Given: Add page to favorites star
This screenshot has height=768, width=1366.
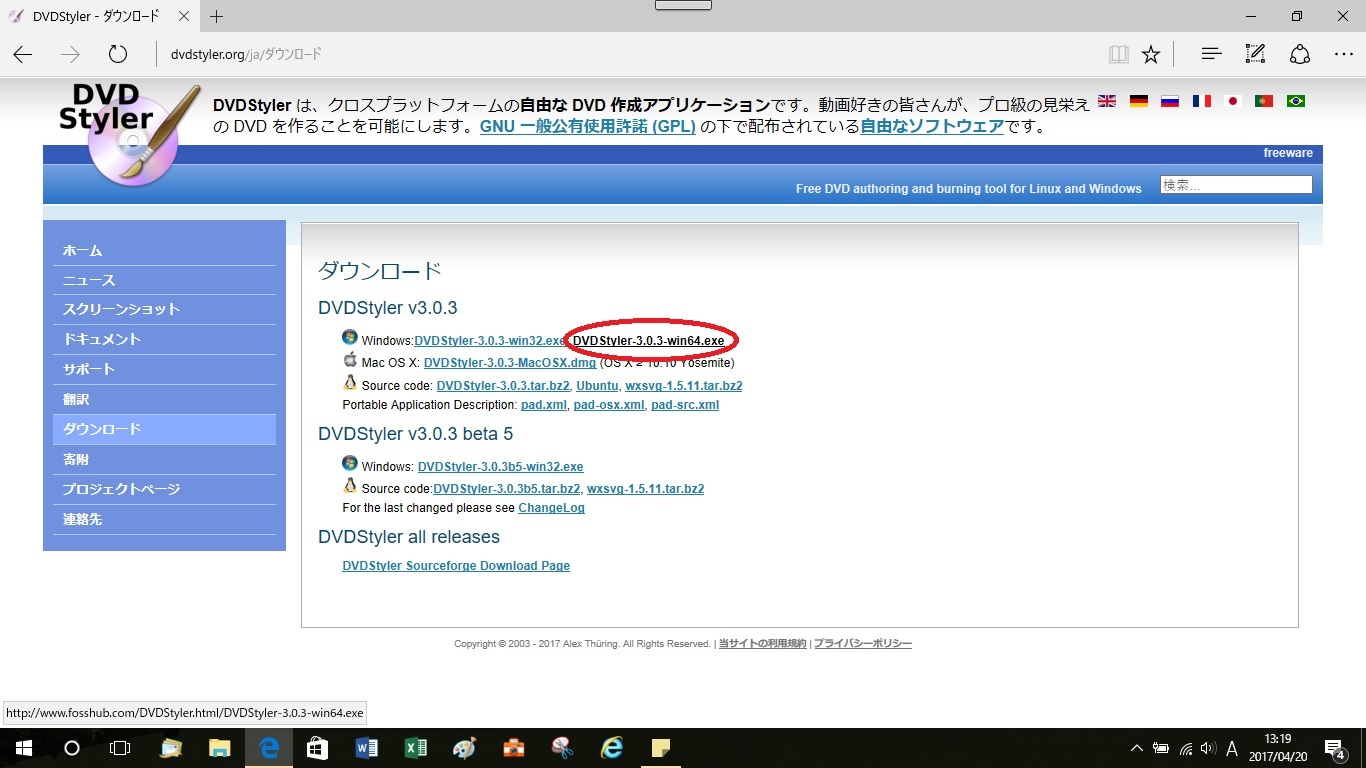Looking at the screenshot, I should click(1151, 54).
